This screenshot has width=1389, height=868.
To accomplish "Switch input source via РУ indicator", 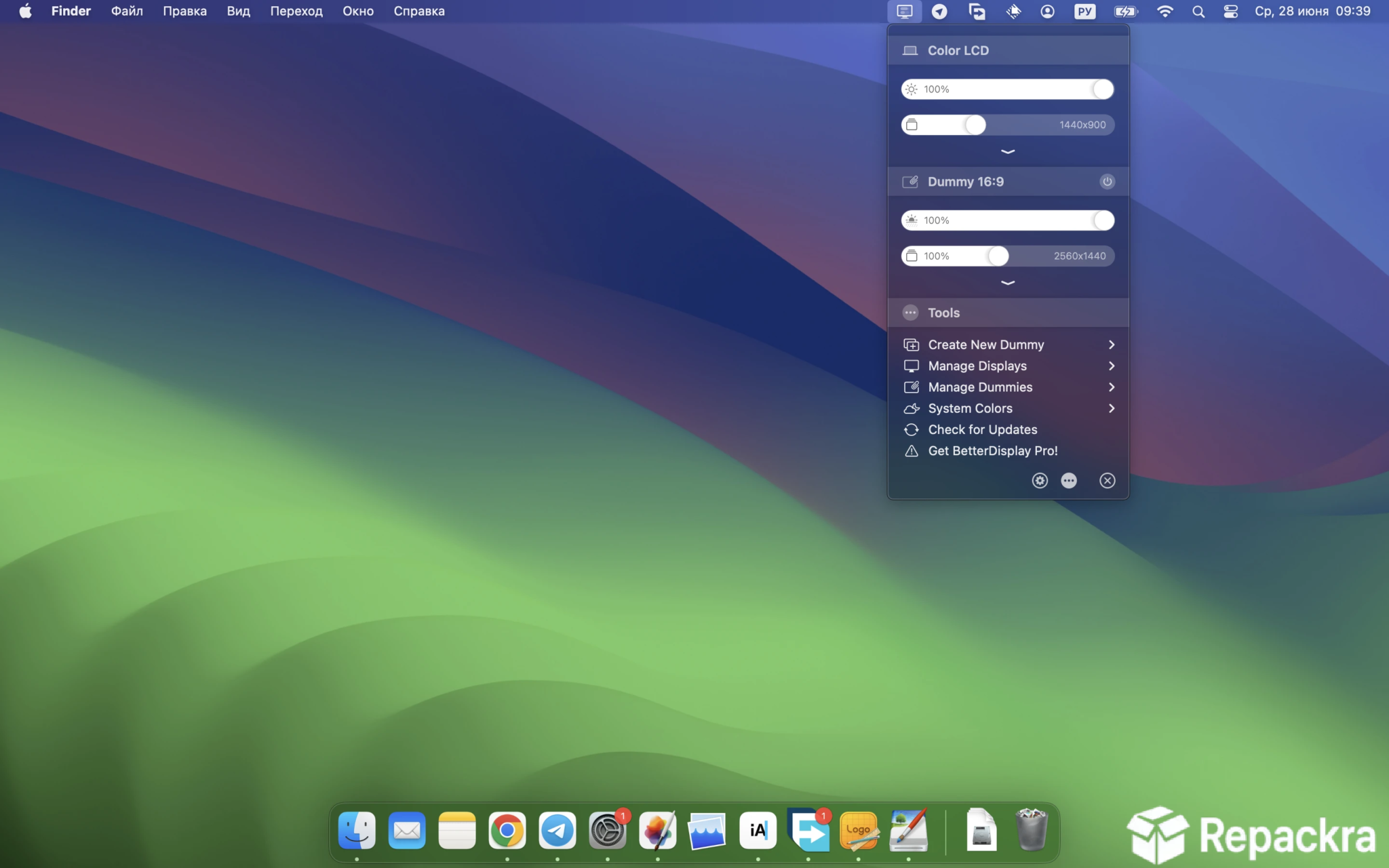I will [x=1084, y=12].
